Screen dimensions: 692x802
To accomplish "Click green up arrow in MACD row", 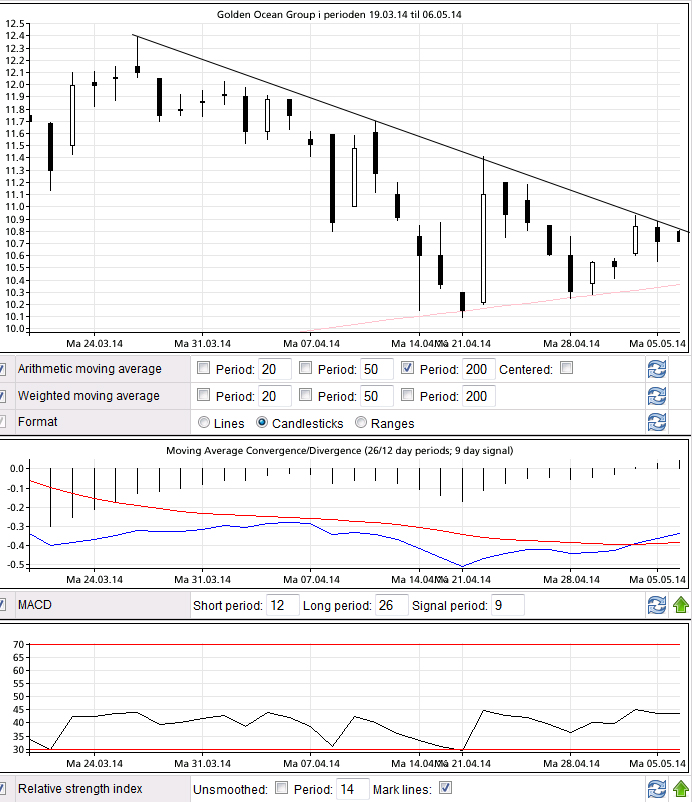I will pos(680,605).
